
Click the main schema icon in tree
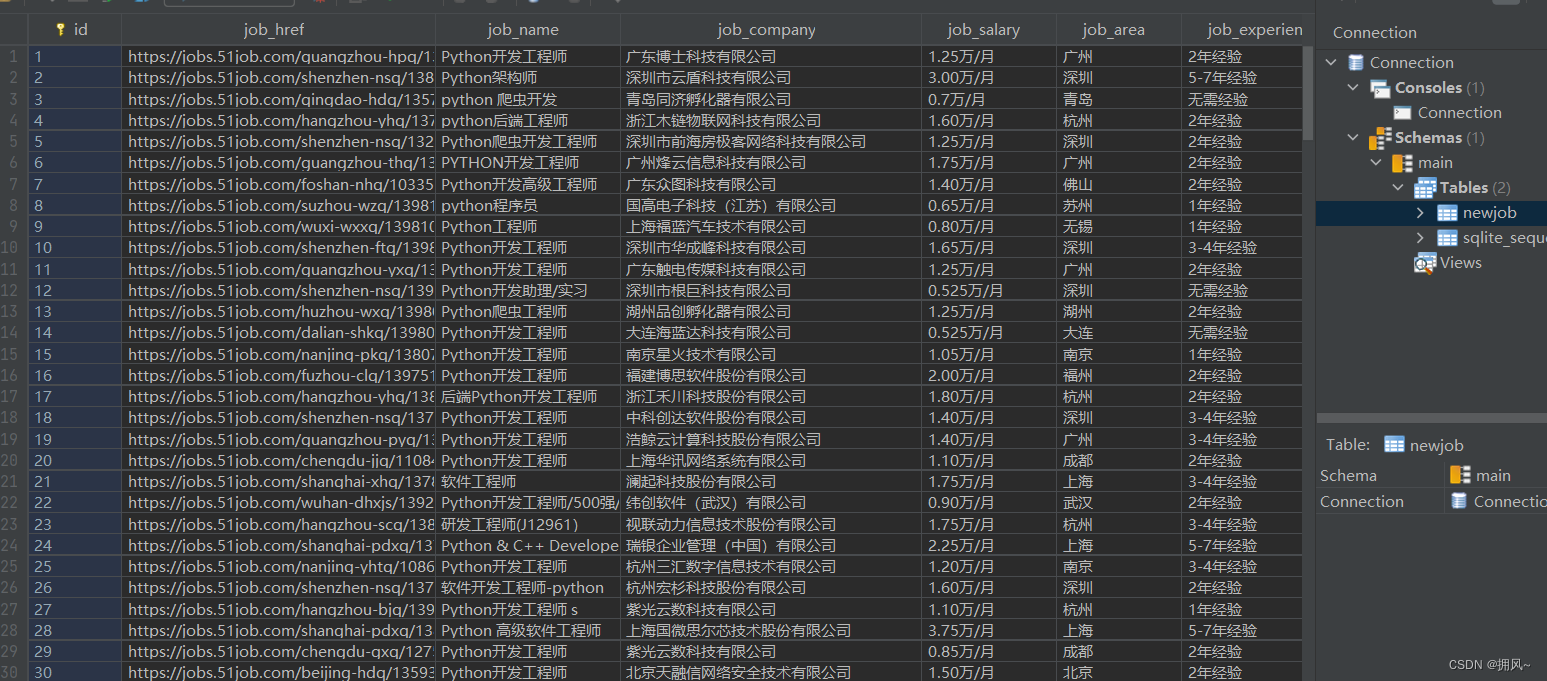(x=1402, y=163)
